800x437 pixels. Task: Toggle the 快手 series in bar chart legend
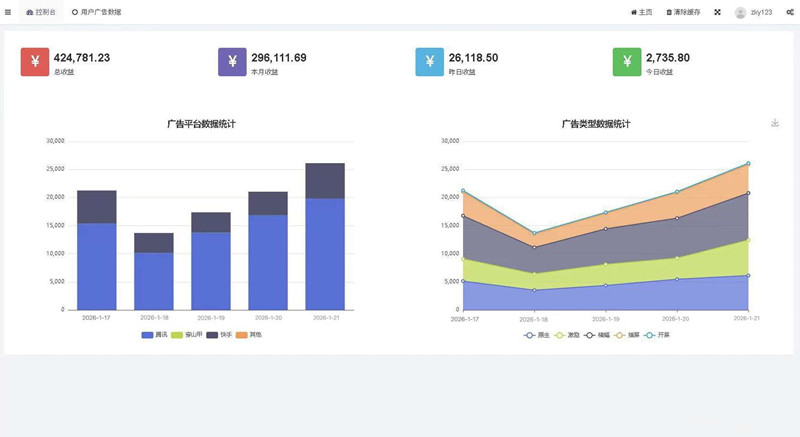[216, 334]
